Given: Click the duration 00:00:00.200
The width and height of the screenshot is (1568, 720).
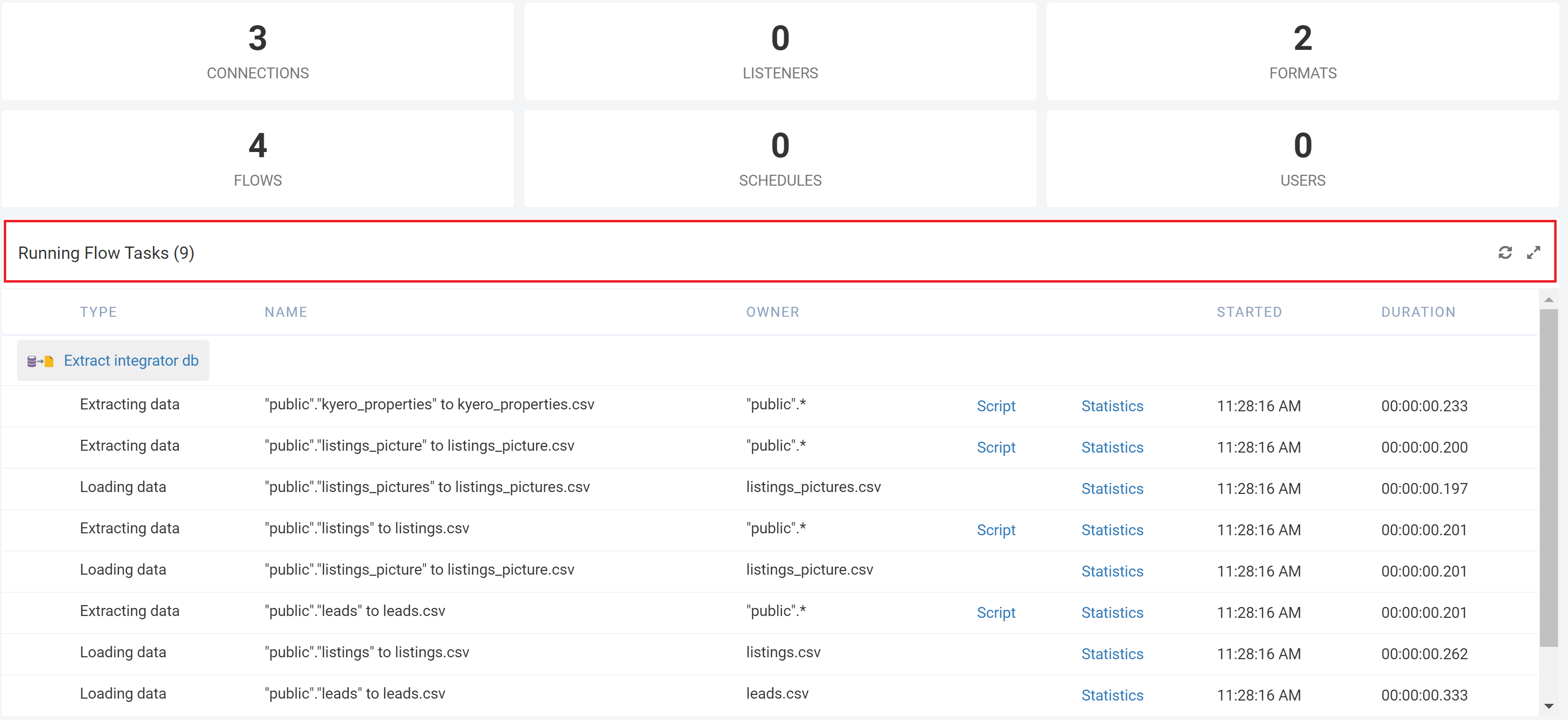Looking at the screenshot, I should point(1425,447).
